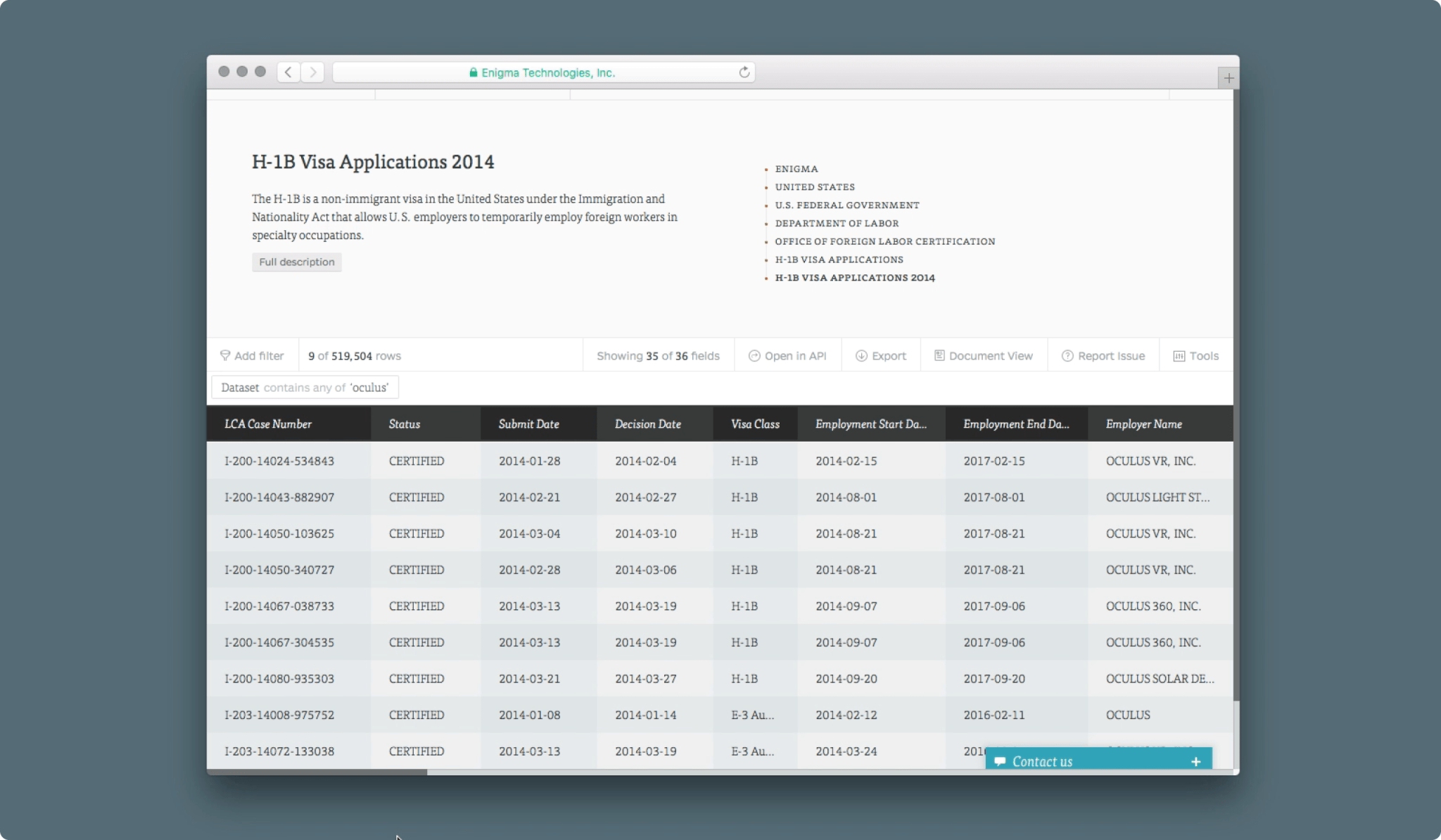Sort by Employment Start Date column header
1441x840 pixels.
click(x=871, y=424)
